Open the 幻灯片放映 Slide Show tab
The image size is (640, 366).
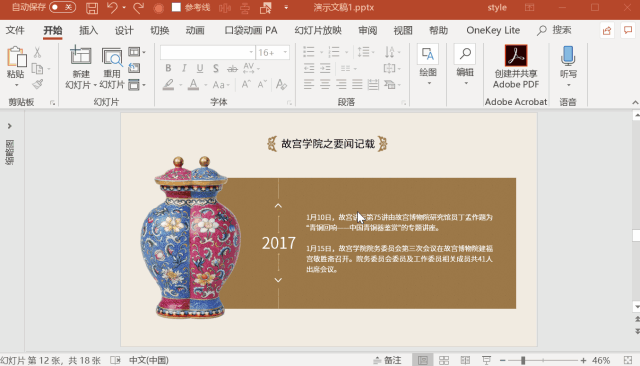(x=318, y=30)
